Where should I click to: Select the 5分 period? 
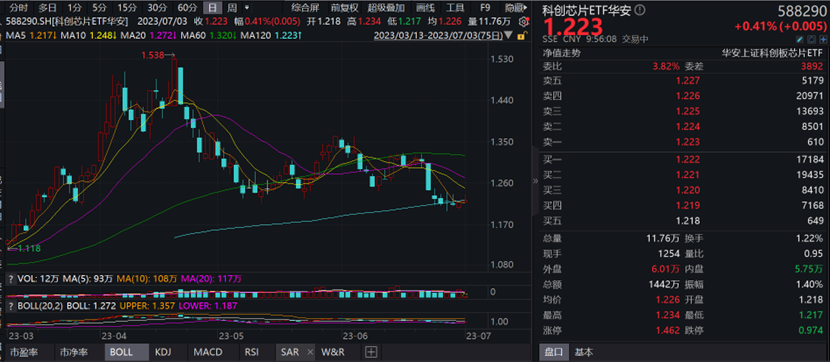(99, 8)
